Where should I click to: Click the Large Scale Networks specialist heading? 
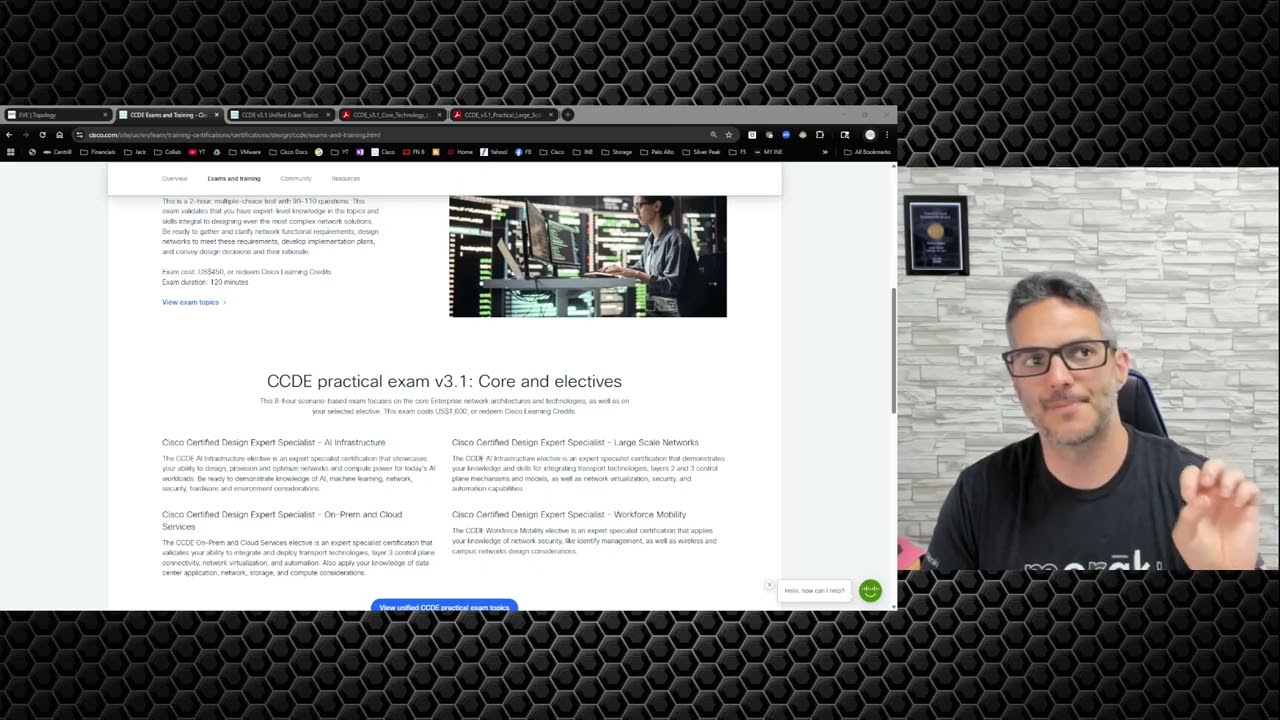[575, 442]
